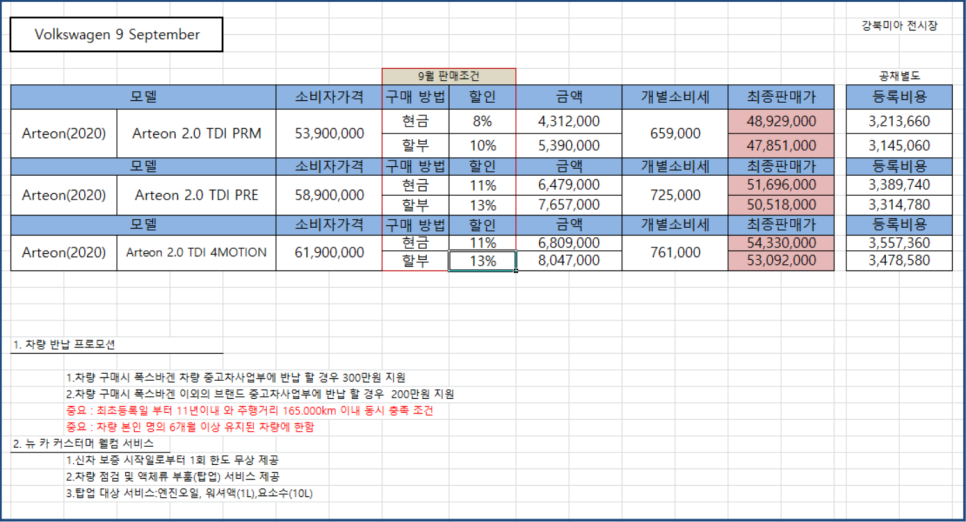Select the 8% discount cell
Viewport: 966px width, 522px height.
pyautogui.click(x=482, y=121)
